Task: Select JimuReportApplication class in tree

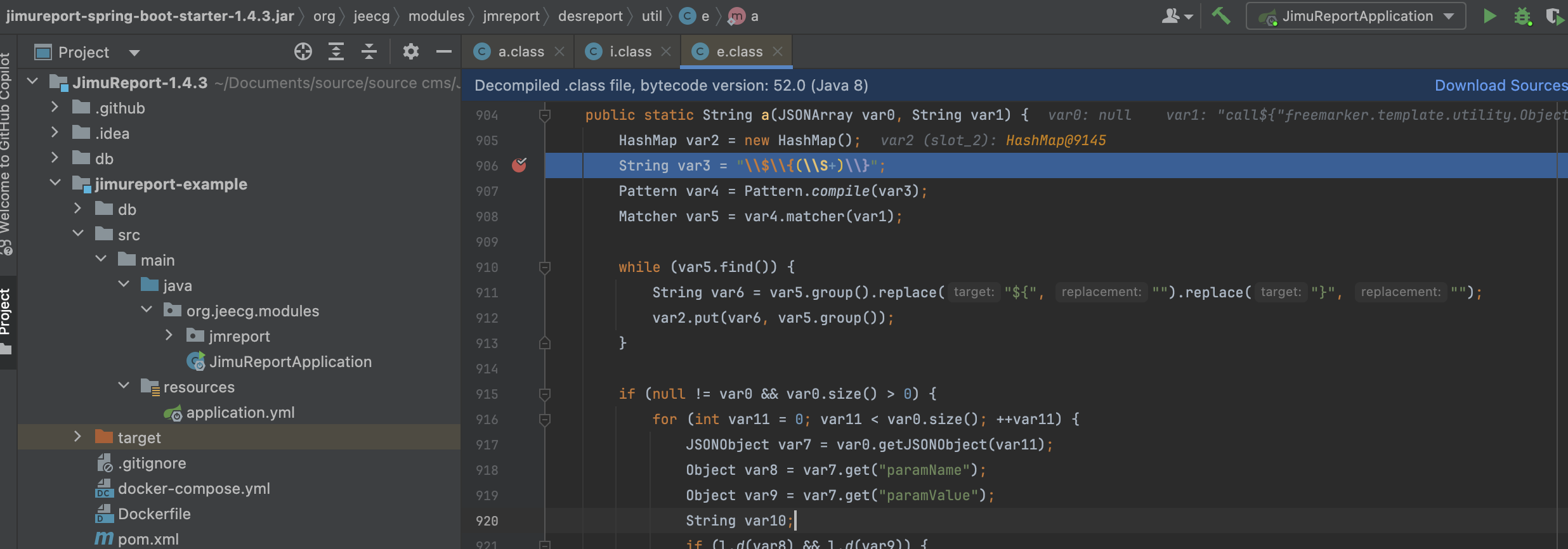Action: (290, 361)
